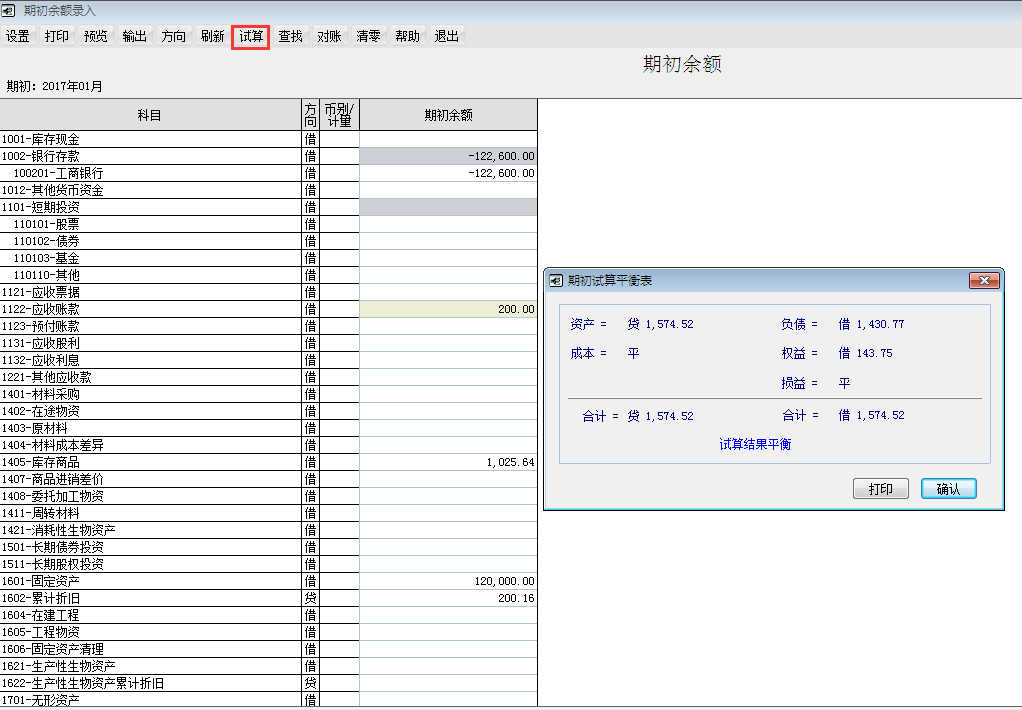Screen dimensions: 1022x710
Task: Run 对账 reconciliation
Action: point(329,37)
